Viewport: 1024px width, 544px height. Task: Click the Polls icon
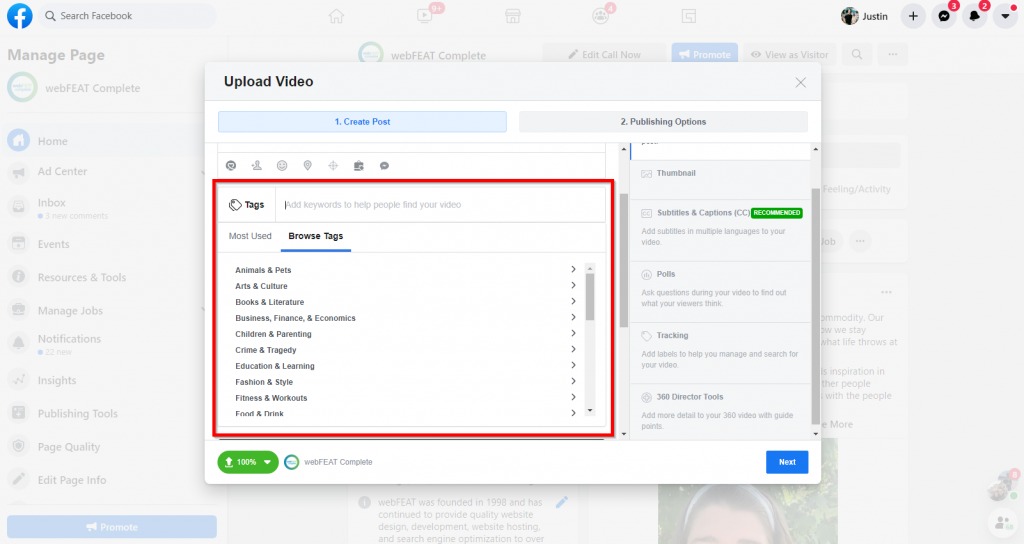pos(647,274)
